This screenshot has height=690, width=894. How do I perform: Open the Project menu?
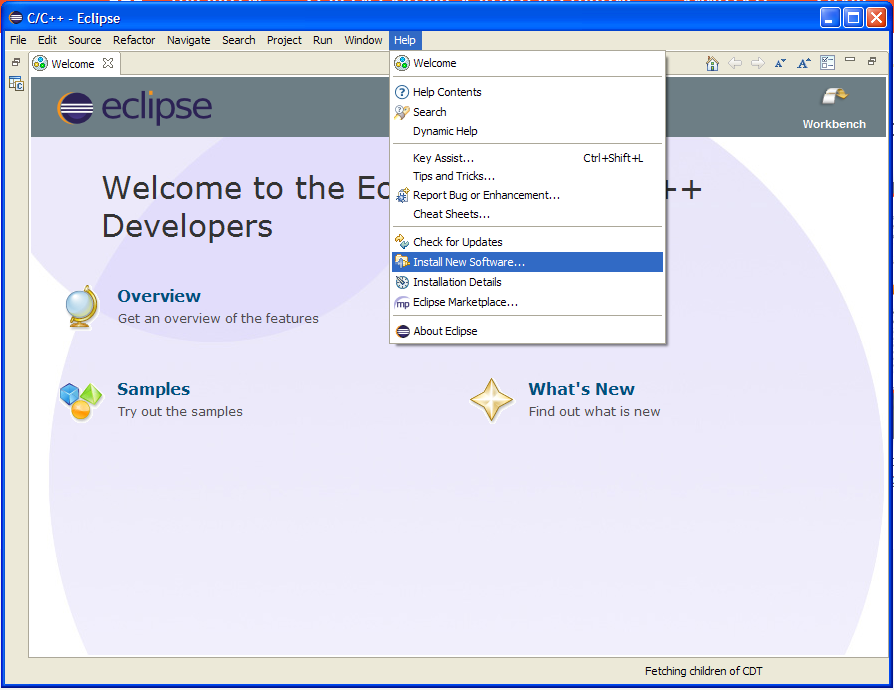[x=284, y=40]
